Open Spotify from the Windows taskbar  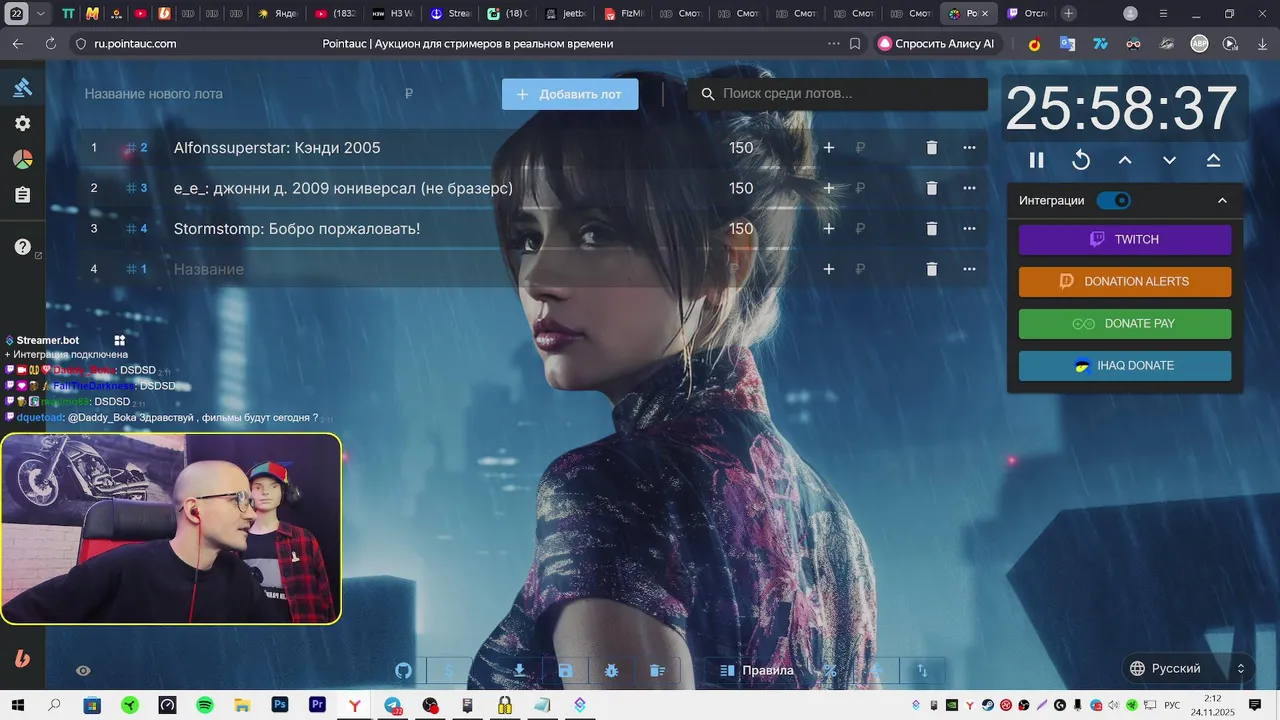(205, 706)
